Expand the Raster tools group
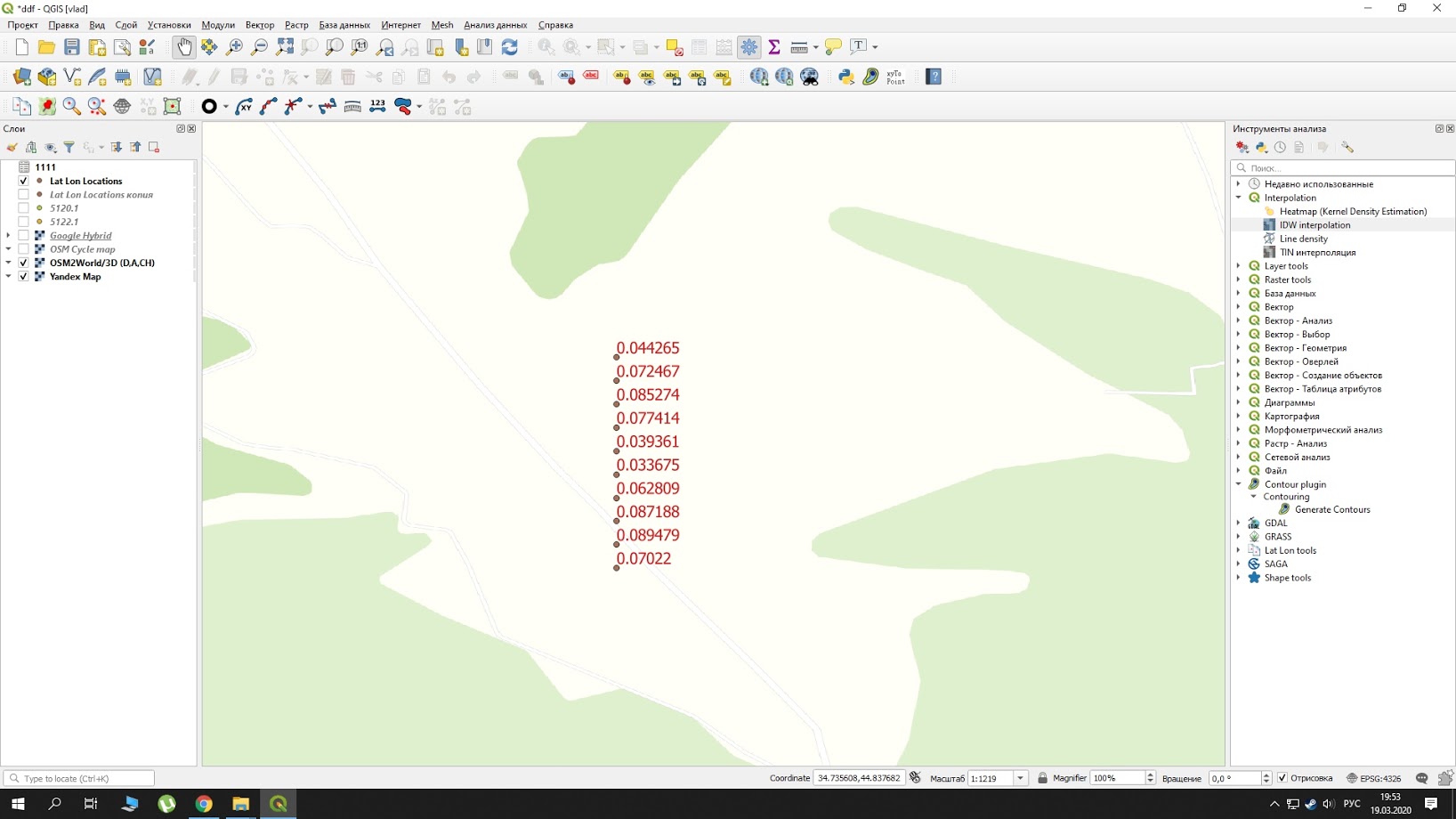1456x819 pixels. (1238, 280)
